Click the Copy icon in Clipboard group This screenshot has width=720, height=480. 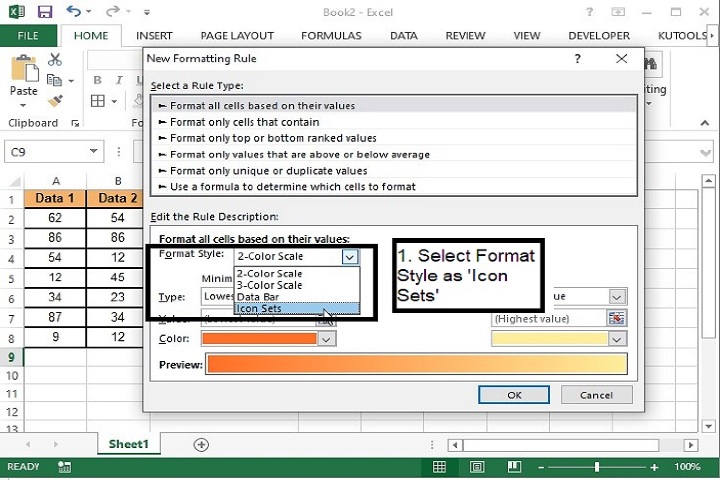(55, 80)
